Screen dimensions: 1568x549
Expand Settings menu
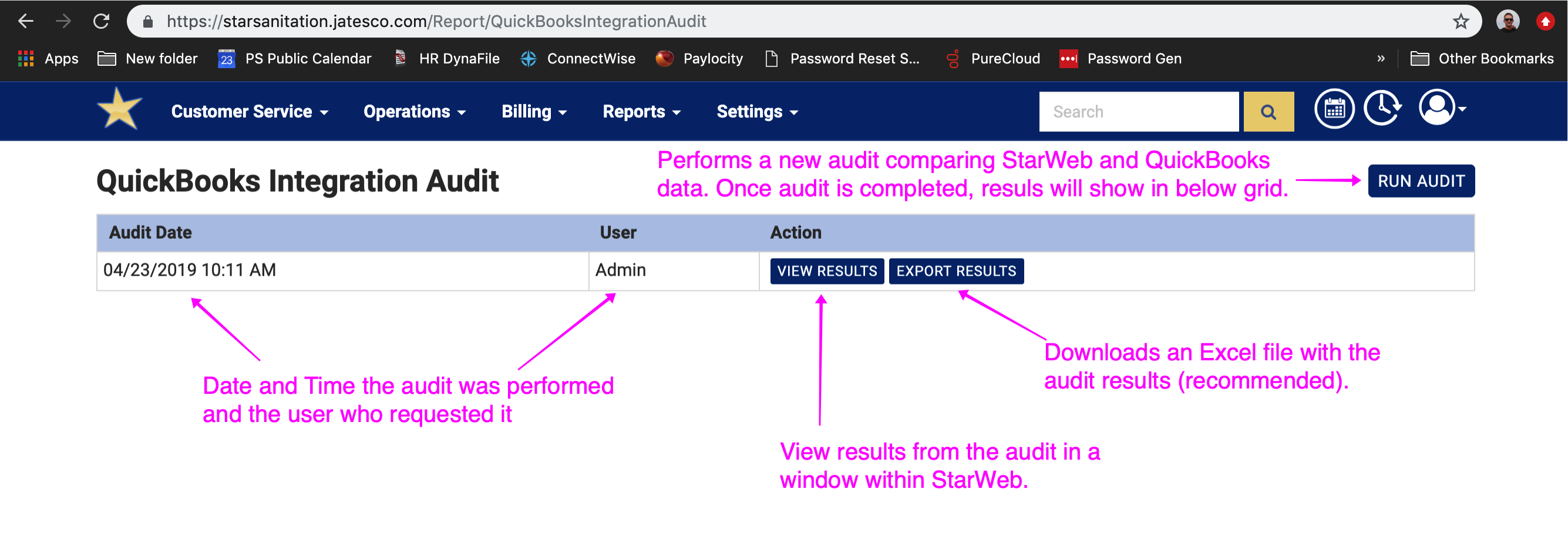[757, 112]
